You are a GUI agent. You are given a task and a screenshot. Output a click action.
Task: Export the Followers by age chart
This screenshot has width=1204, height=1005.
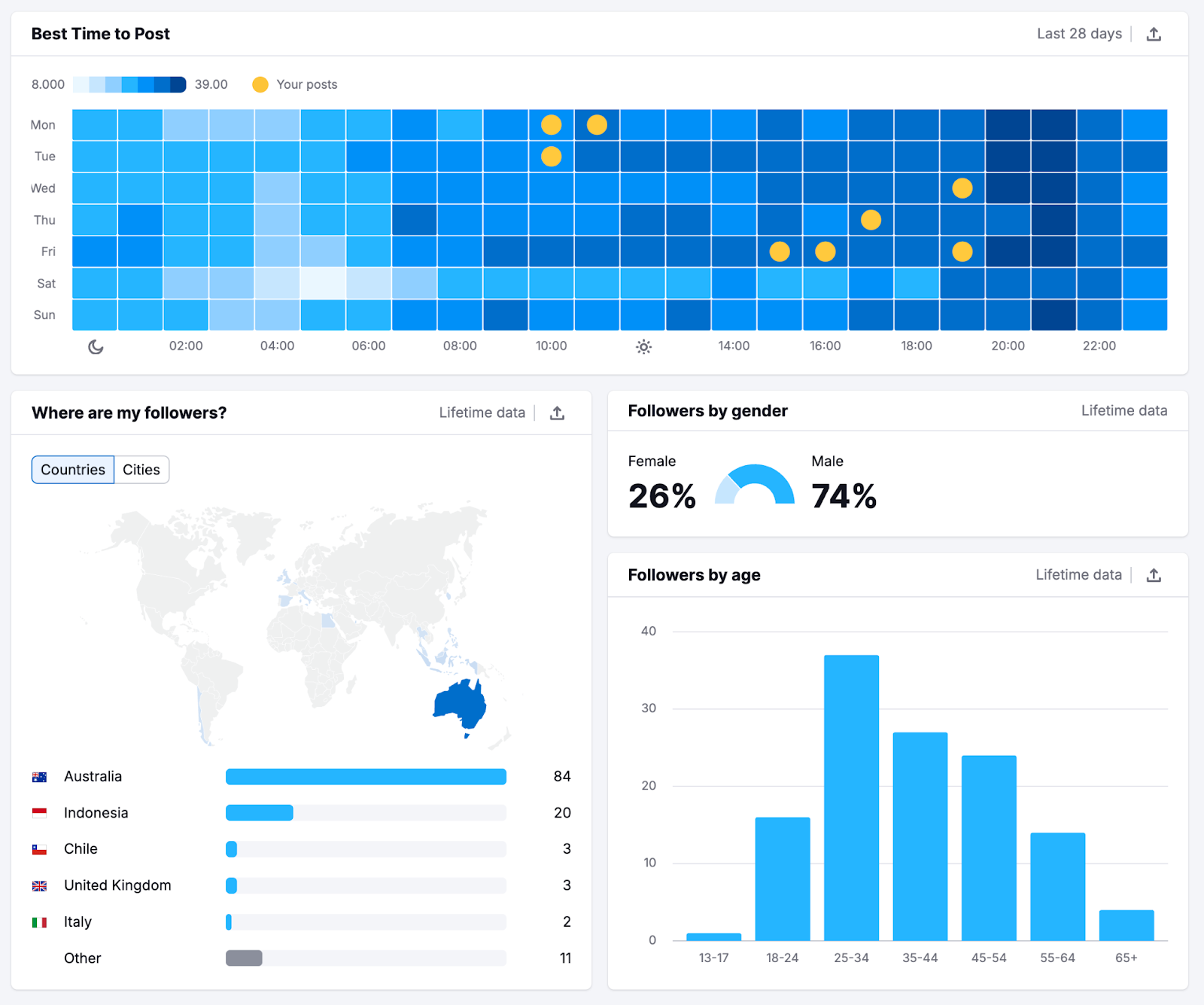[1154, 574]
